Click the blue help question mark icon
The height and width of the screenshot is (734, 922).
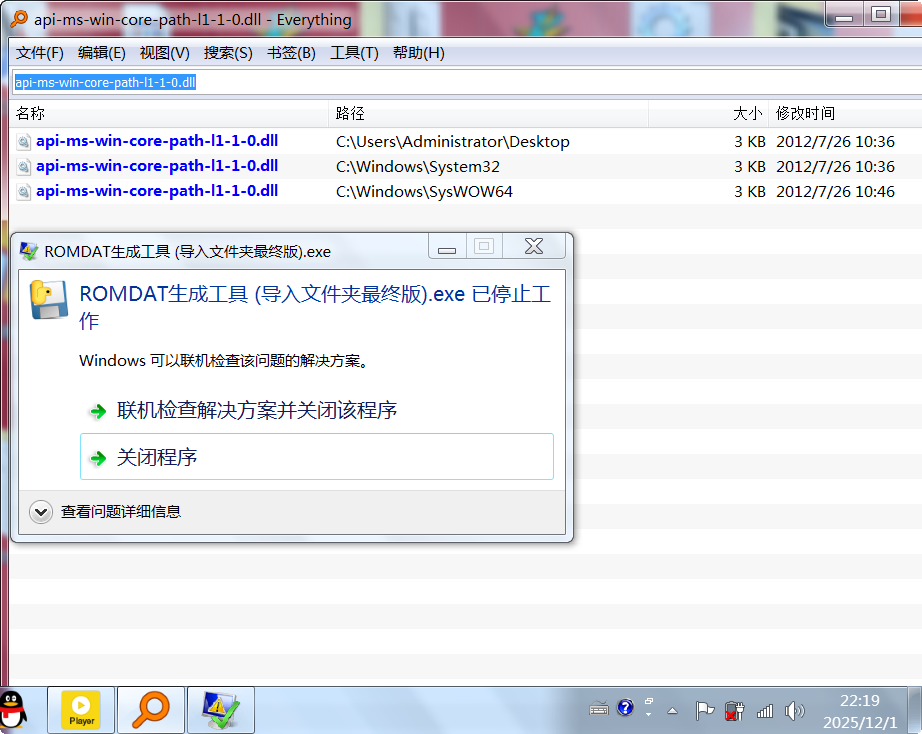tap(626, 708)
